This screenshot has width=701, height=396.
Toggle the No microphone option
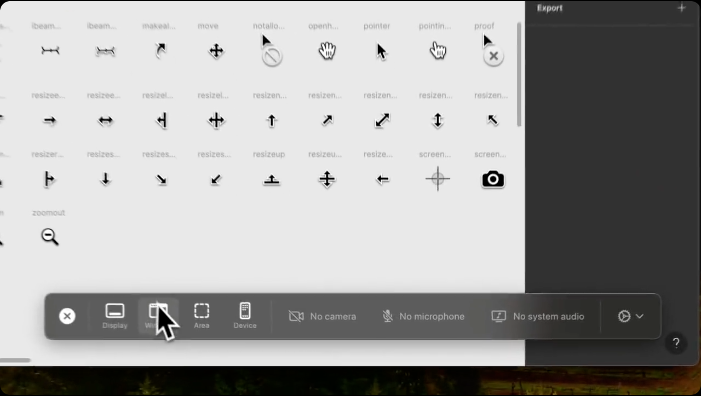point(423,316)
